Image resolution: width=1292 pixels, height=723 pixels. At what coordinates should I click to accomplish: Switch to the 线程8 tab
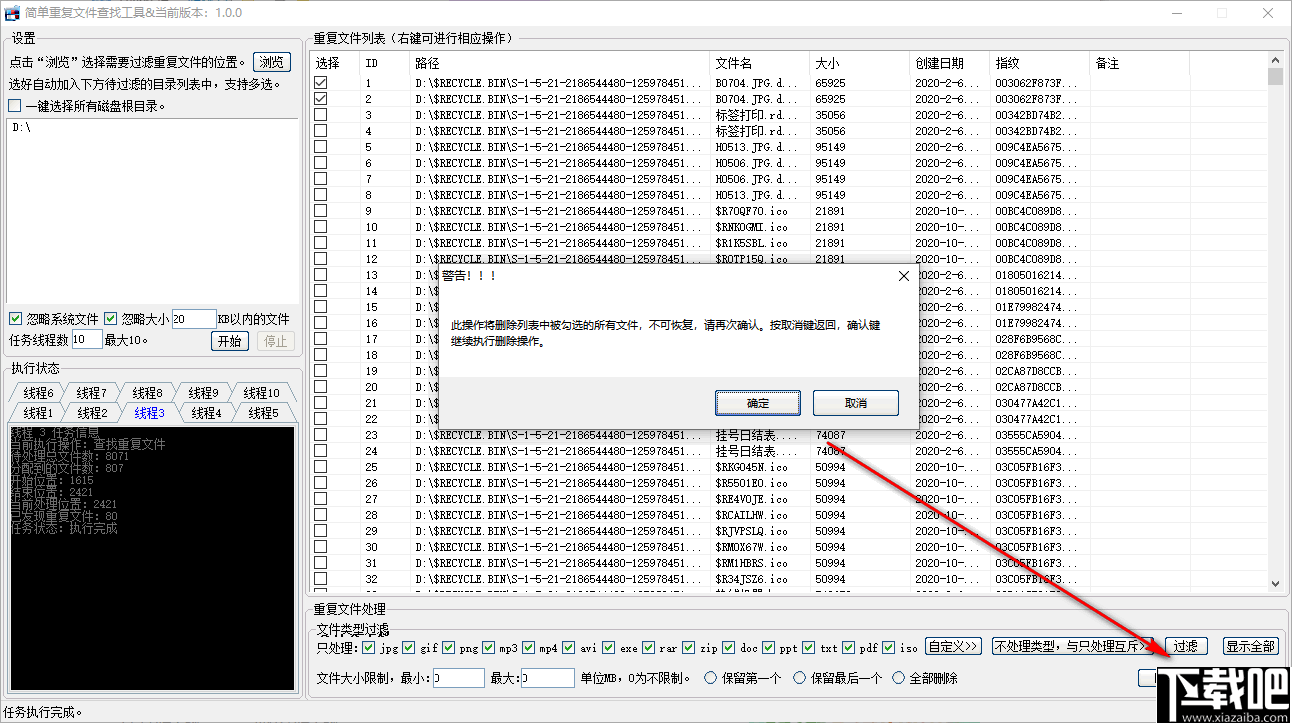(x=148, y=393)
